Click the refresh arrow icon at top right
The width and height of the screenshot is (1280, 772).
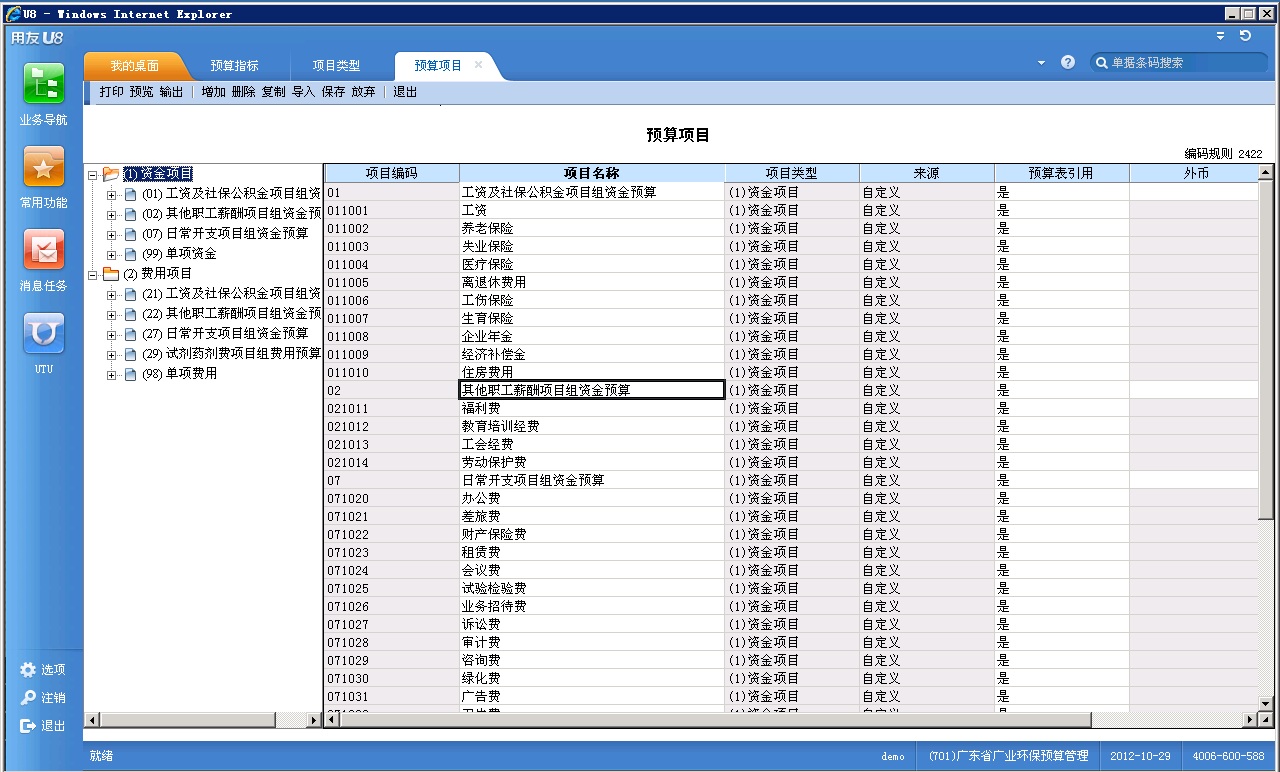(x=1245, y=36)
